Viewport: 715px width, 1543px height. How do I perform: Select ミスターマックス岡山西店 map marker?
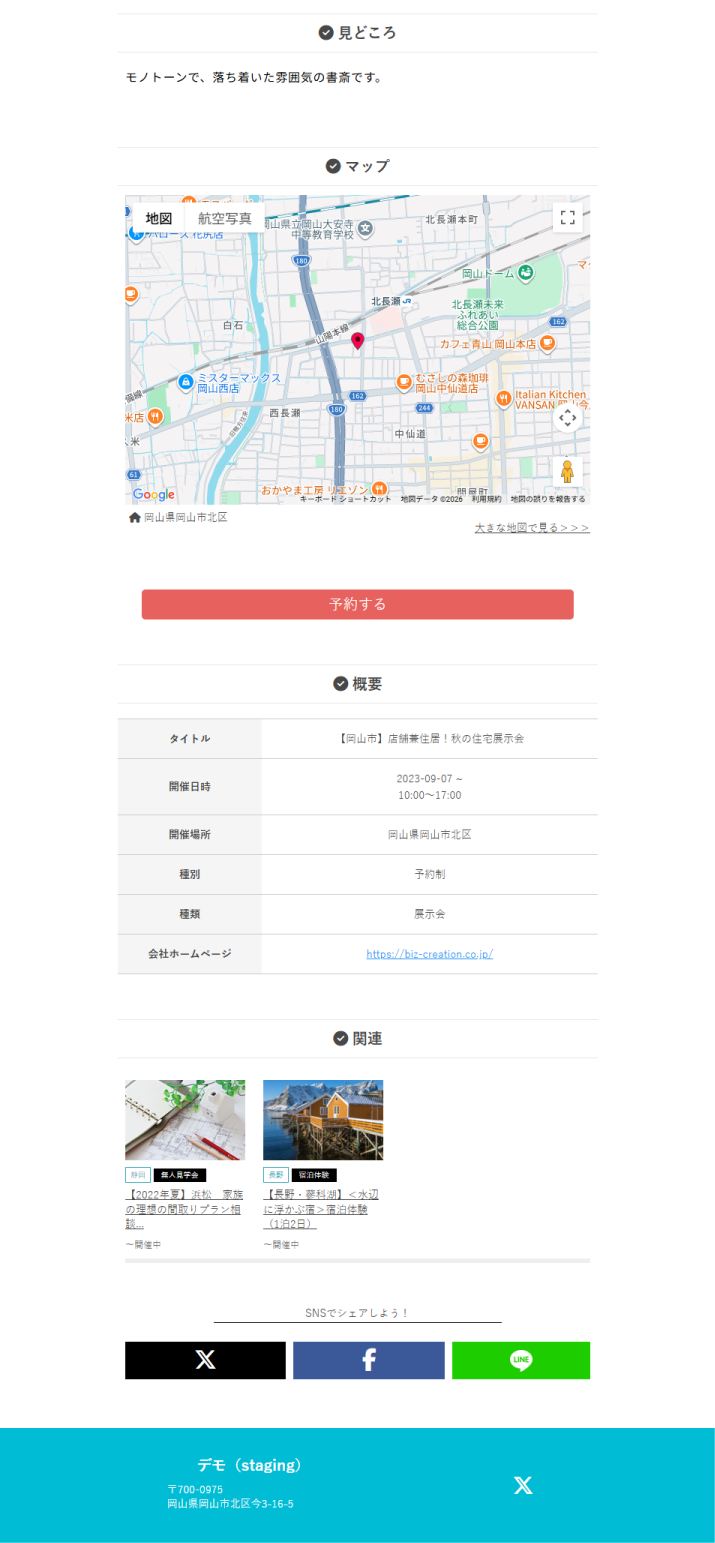(x=186, y=382)
